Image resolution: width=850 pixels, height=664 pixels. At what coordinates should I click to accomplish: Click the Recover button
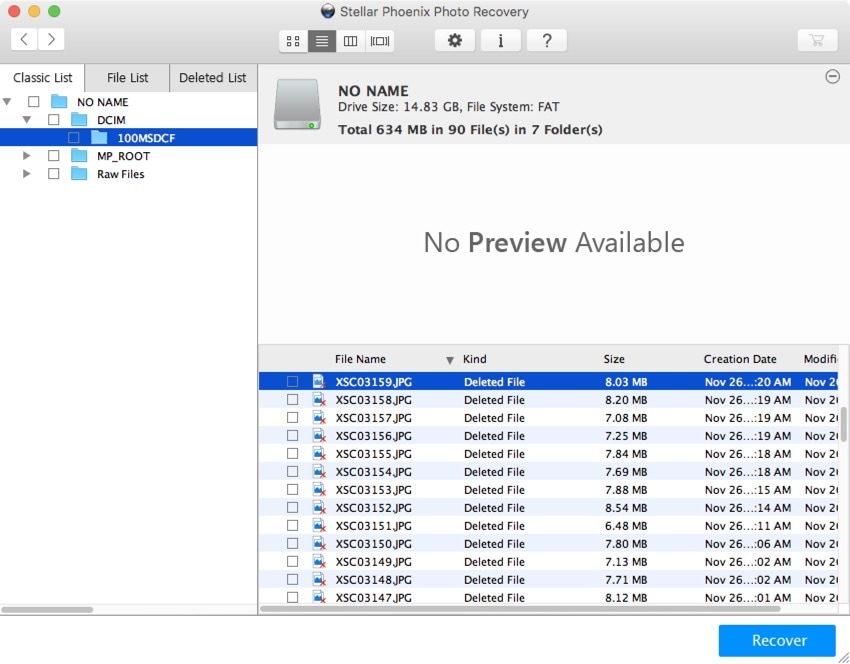pyautogui.click(x=777, y=640)
